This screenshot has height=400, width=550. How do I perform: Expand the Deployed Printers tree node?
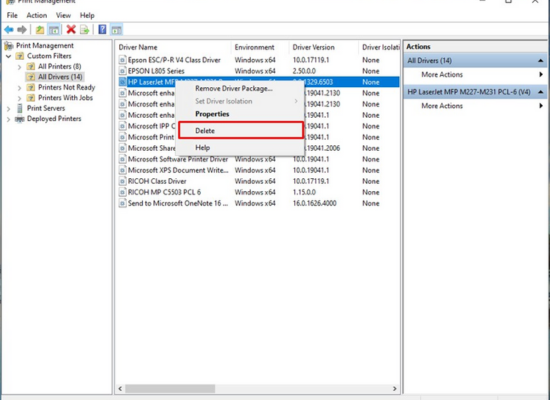(x=9, y=119)
